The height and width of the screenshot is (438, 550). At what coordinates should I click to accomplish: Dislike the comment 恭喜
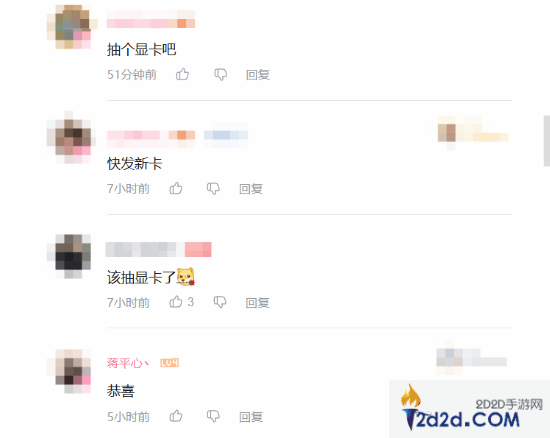point(213,416)
